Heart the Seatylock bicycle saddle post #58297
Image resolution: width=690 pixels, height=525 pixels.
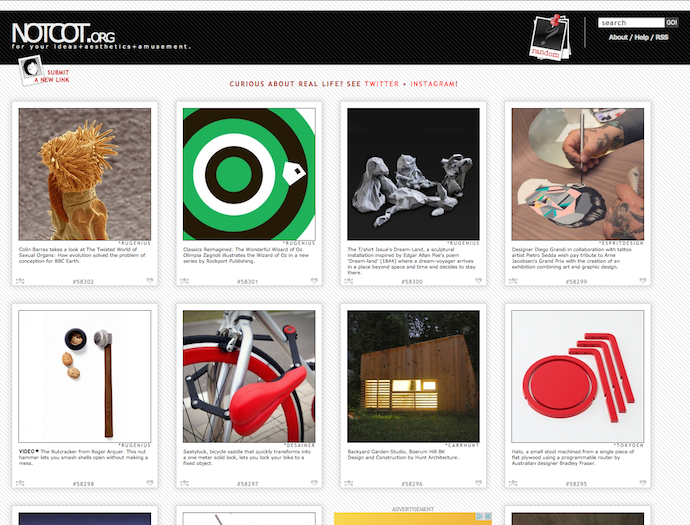(314, 483)
